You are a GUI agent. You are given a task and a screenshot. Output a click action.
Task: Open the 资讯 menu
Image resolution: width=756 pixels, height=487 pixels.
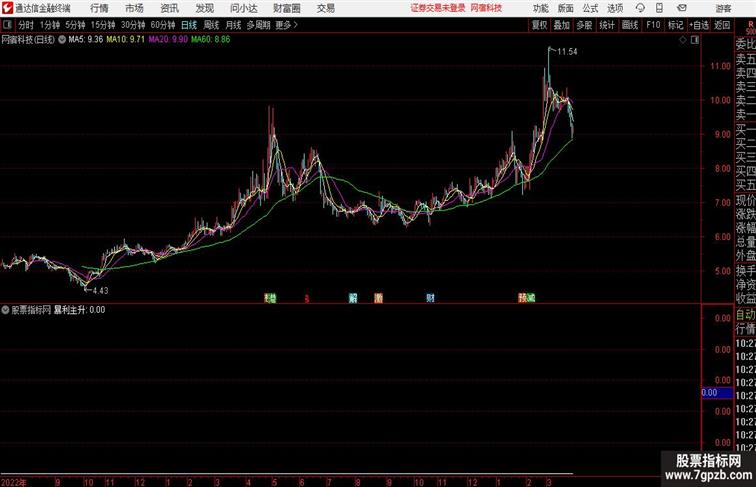pyautogui.click(x=169, y=8)
